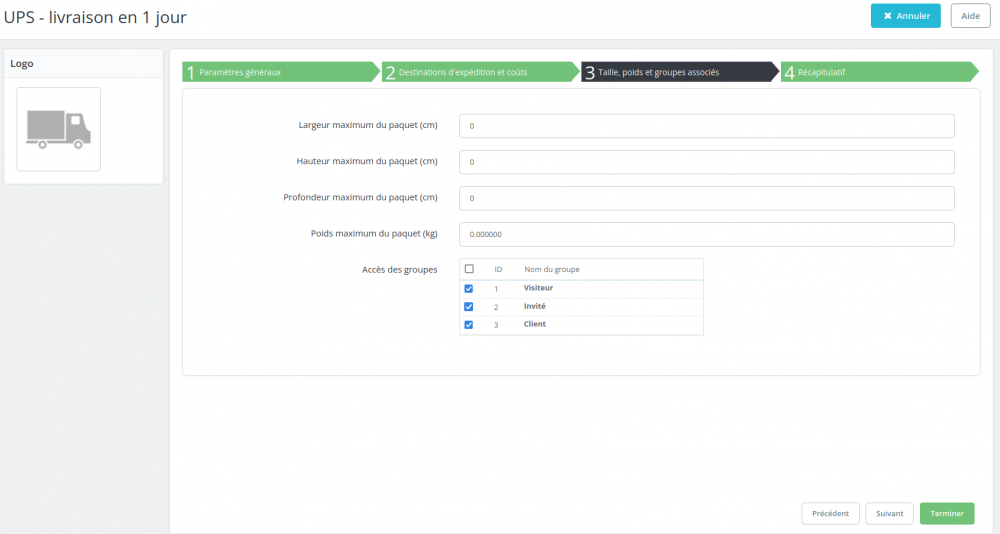Image resolution: width=1000 pixels, height=534 pixels.
Task: Click the Suivant button
Action: pyautogui.click(x=889, y=514)
